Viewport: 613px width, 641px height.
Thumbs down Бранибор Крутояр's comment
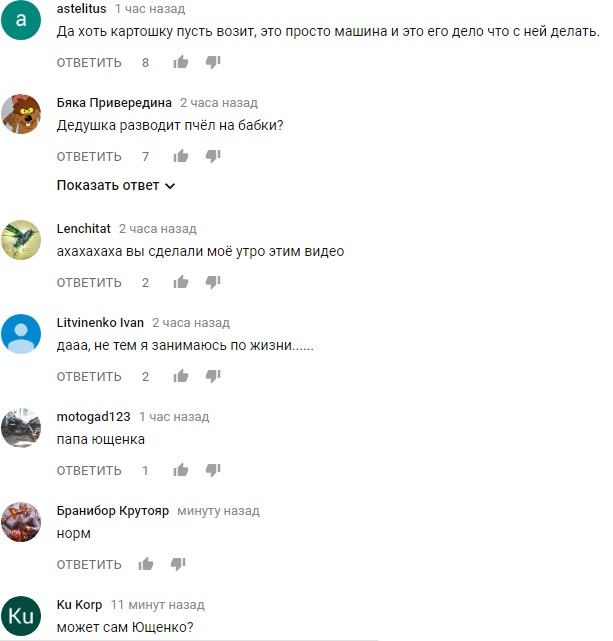(x=178, y=564)
